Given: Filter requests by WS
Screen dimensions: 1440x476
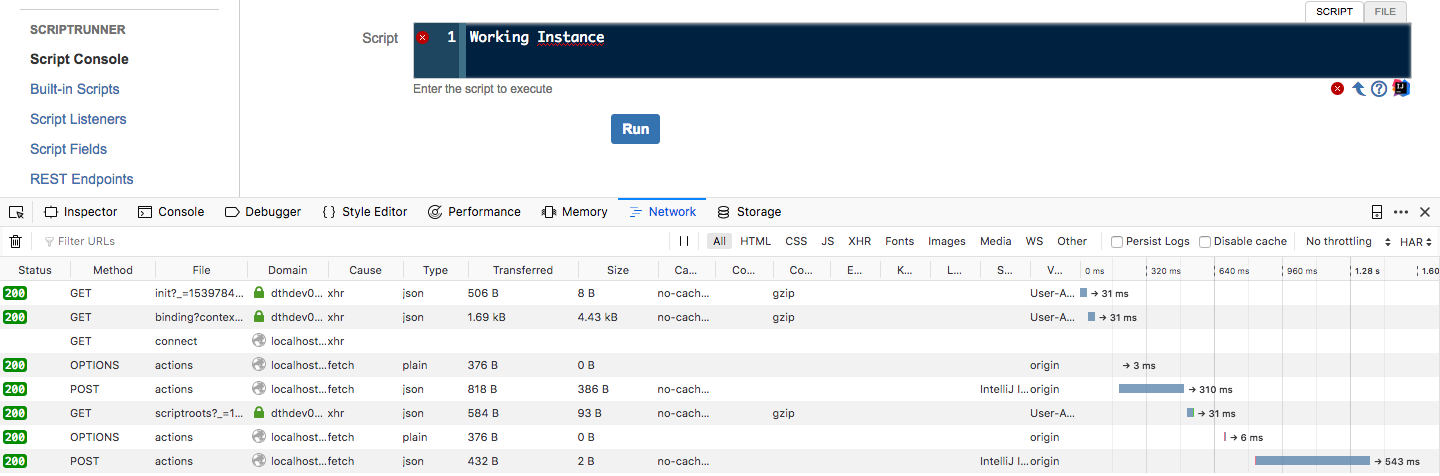Looking at the screenshot, I should click(1034, 241).
